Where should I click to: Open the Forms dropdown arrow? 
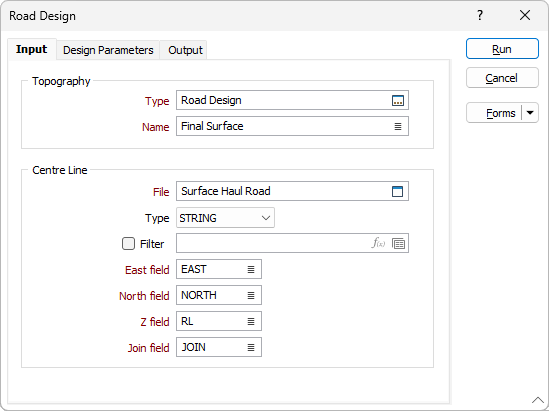click(530, 113)
